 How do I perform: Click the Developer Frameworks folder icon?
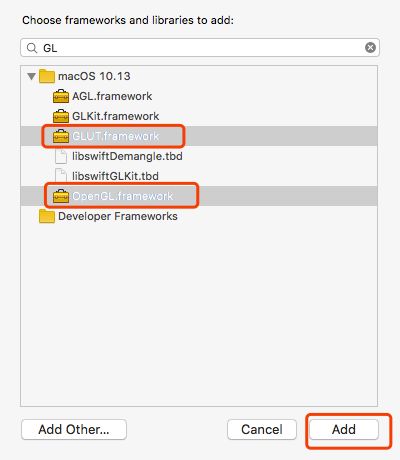click(47, 216)
